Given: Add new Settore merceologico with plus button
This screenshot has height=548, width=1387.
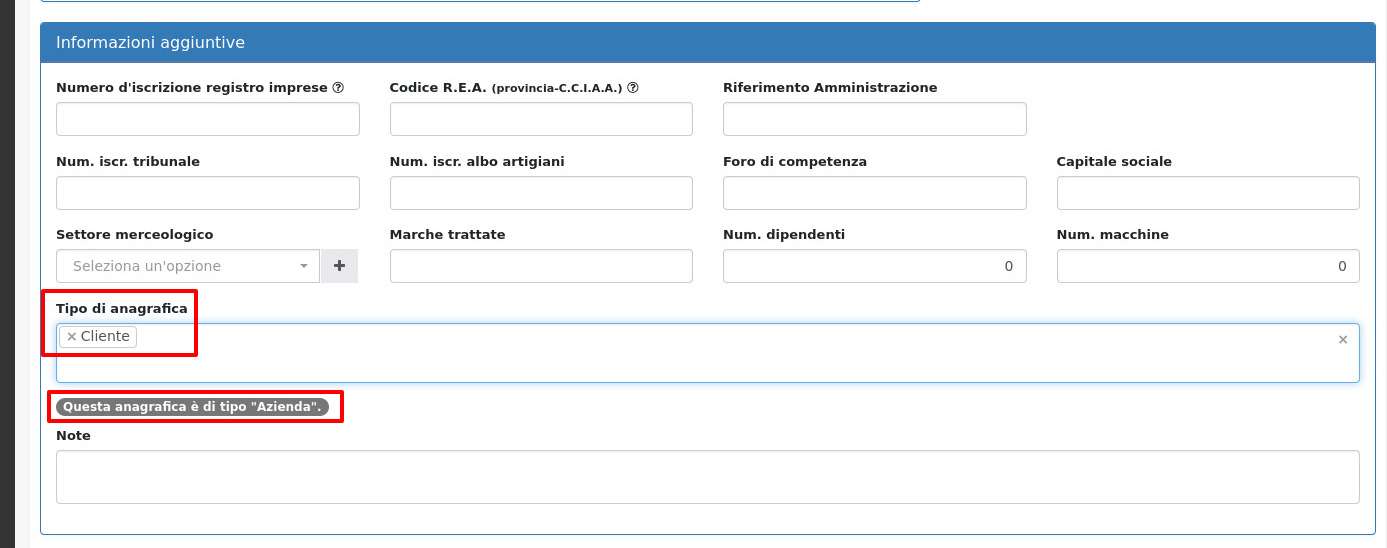Looking at the screenshot, I should [x=339, y=266].
